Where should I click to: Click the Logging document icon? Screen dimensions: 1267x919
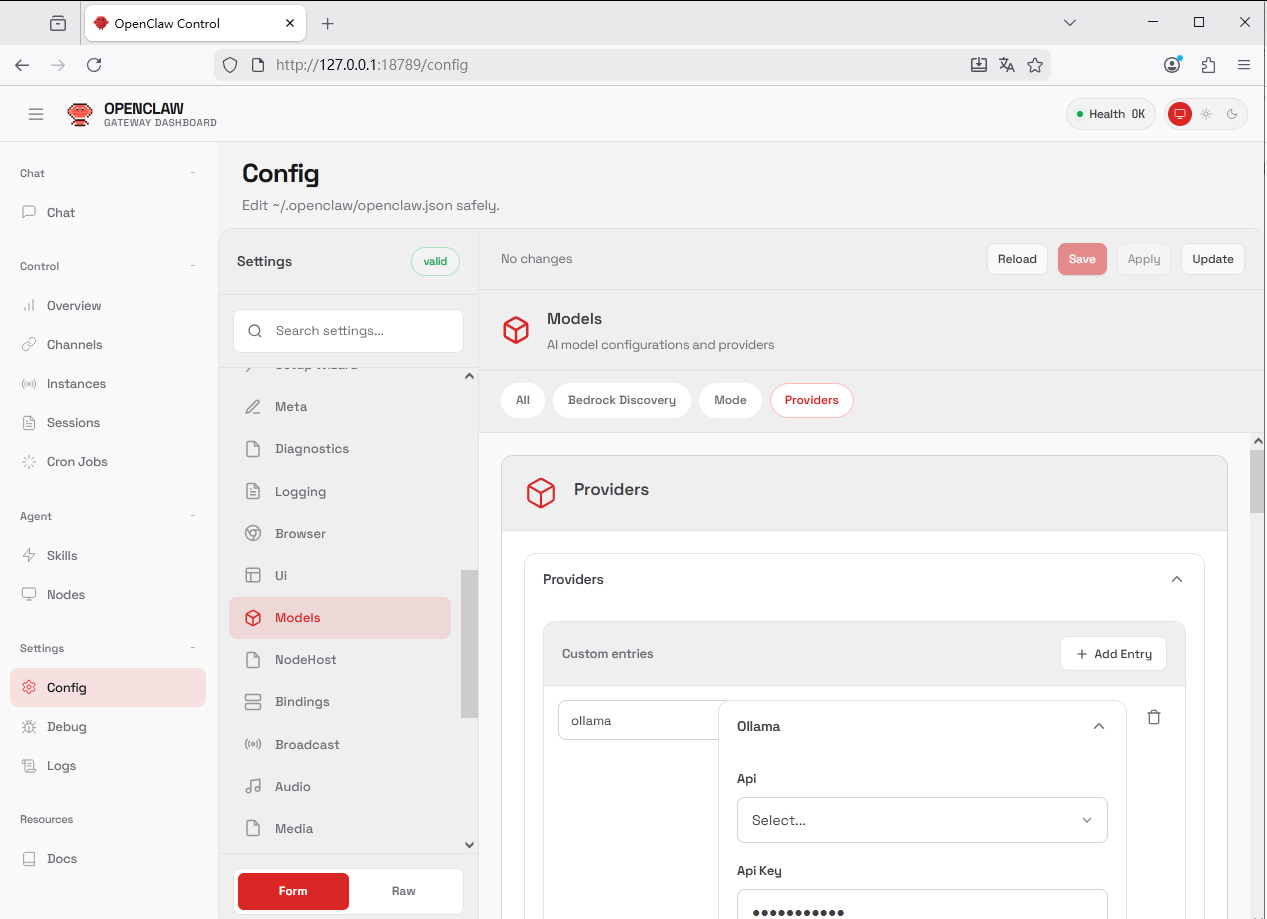(253, 491)
